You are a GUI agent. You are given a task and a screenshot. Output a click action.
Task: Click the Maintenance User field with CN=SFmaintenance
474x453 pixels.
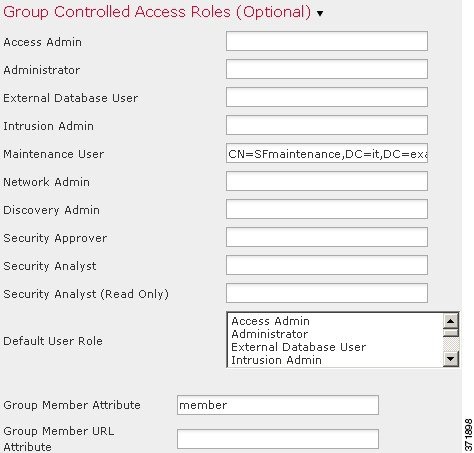(327, 153)
